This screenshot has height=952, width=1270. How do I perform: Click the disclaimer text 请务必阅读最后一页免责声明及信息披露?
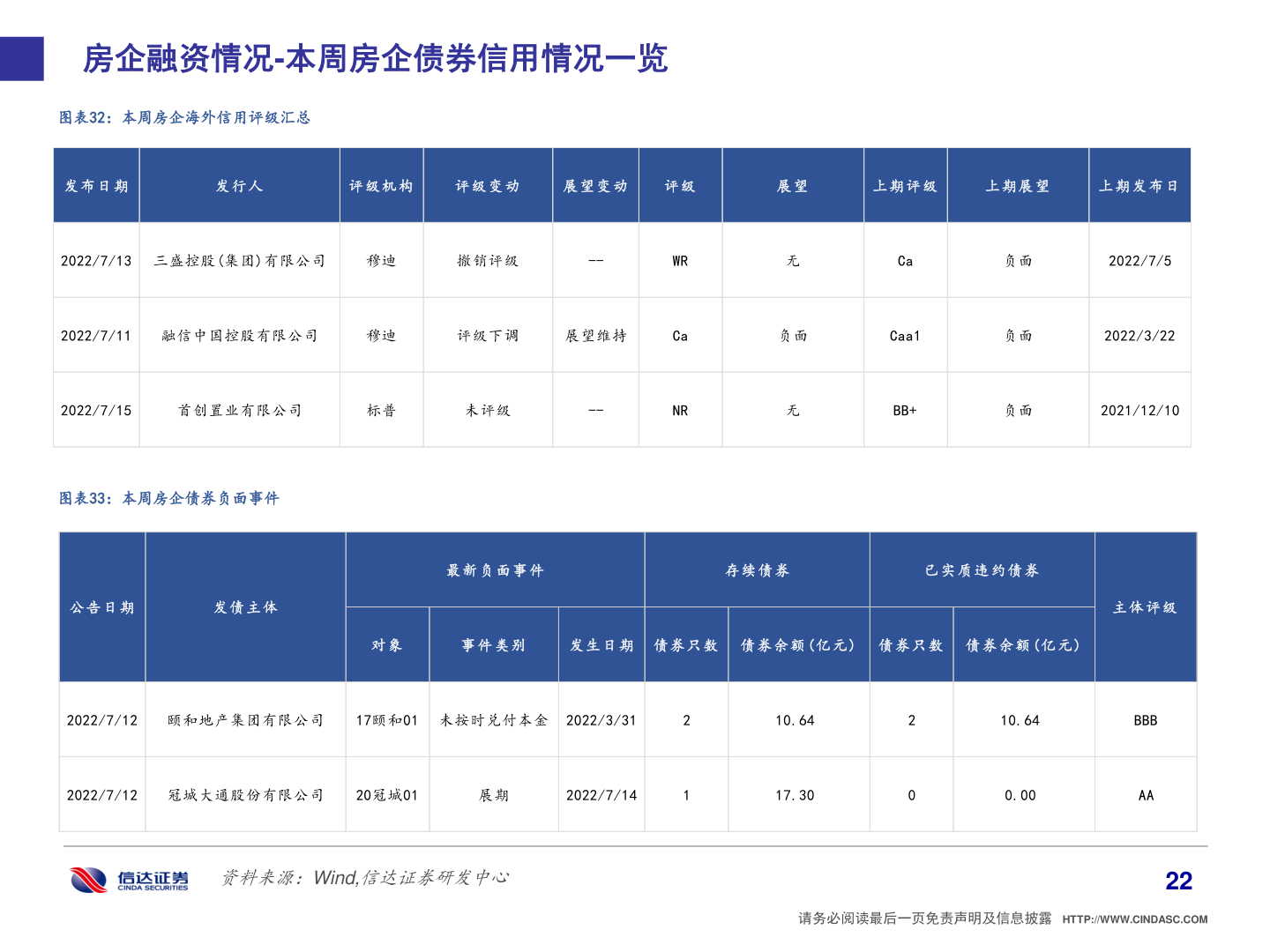[x=923, y=917]
